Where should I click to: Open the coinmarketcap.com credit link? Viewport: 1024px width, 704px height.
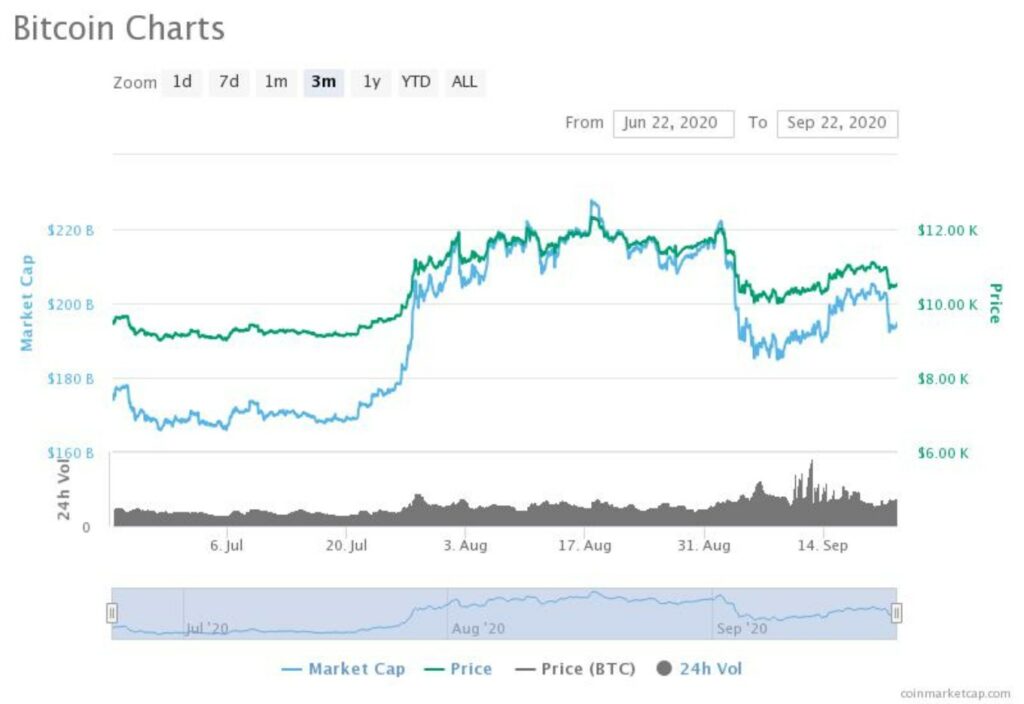click(954, 692)
